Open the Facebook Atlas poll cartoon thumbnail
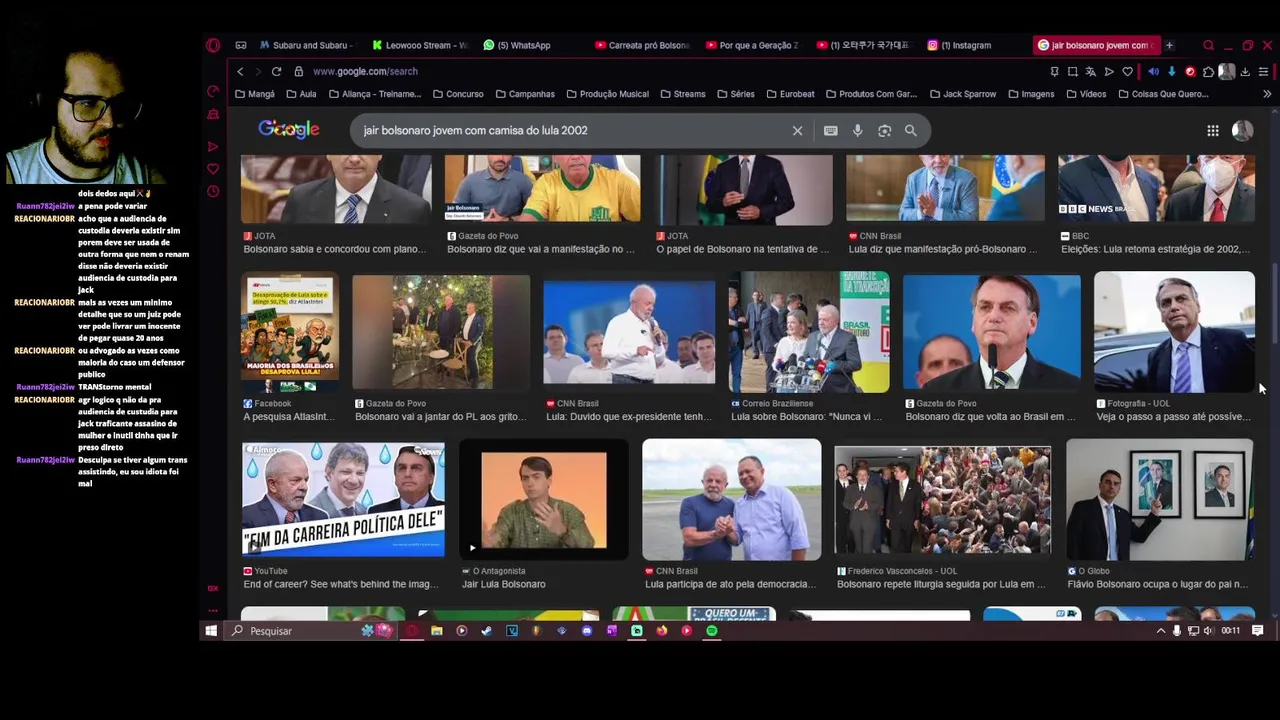Screen dimensions: 1280x720 pos(290,332)
